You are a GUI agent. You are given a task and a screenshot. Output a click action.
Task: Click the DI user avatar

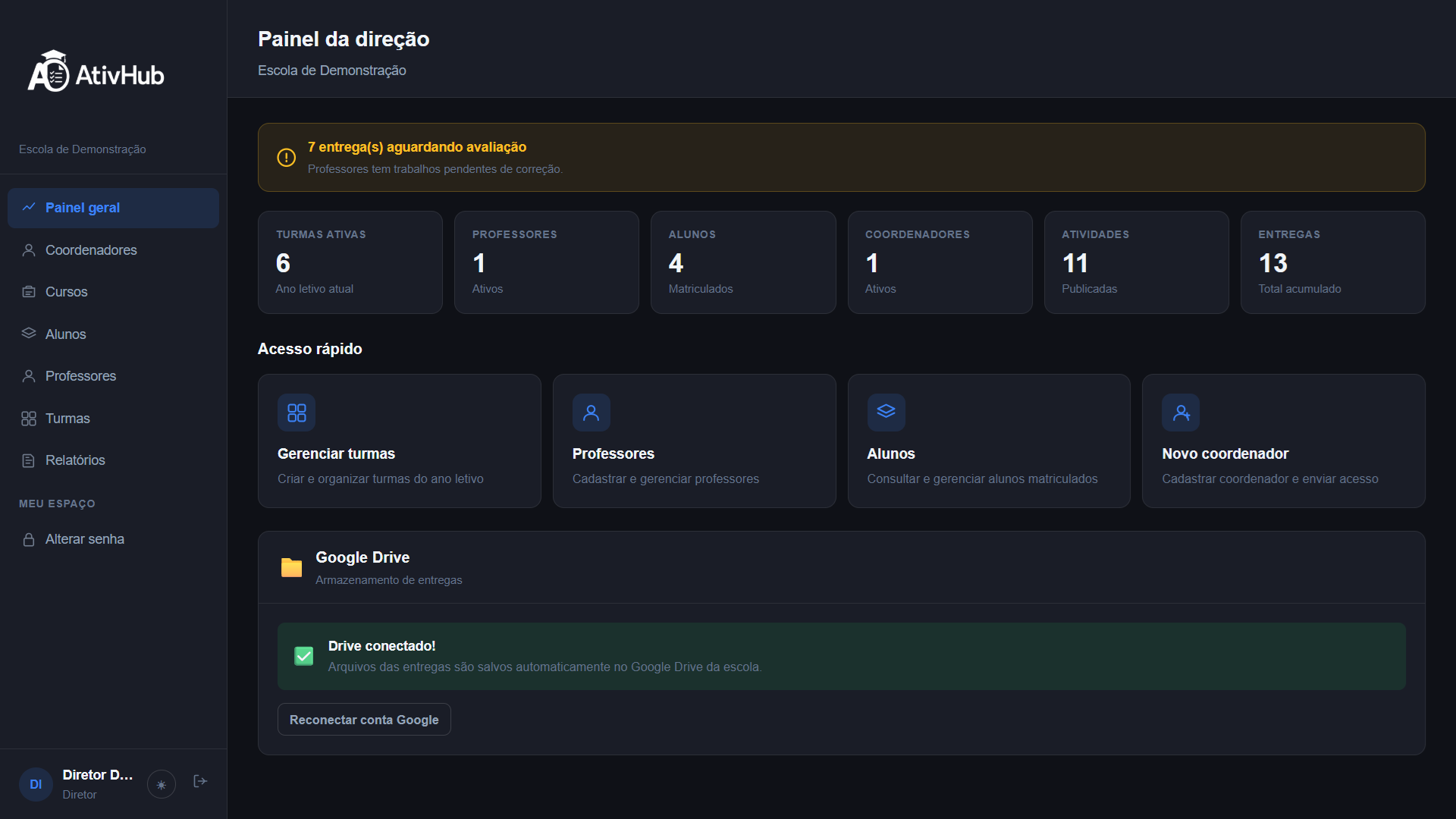coord(36,784)
